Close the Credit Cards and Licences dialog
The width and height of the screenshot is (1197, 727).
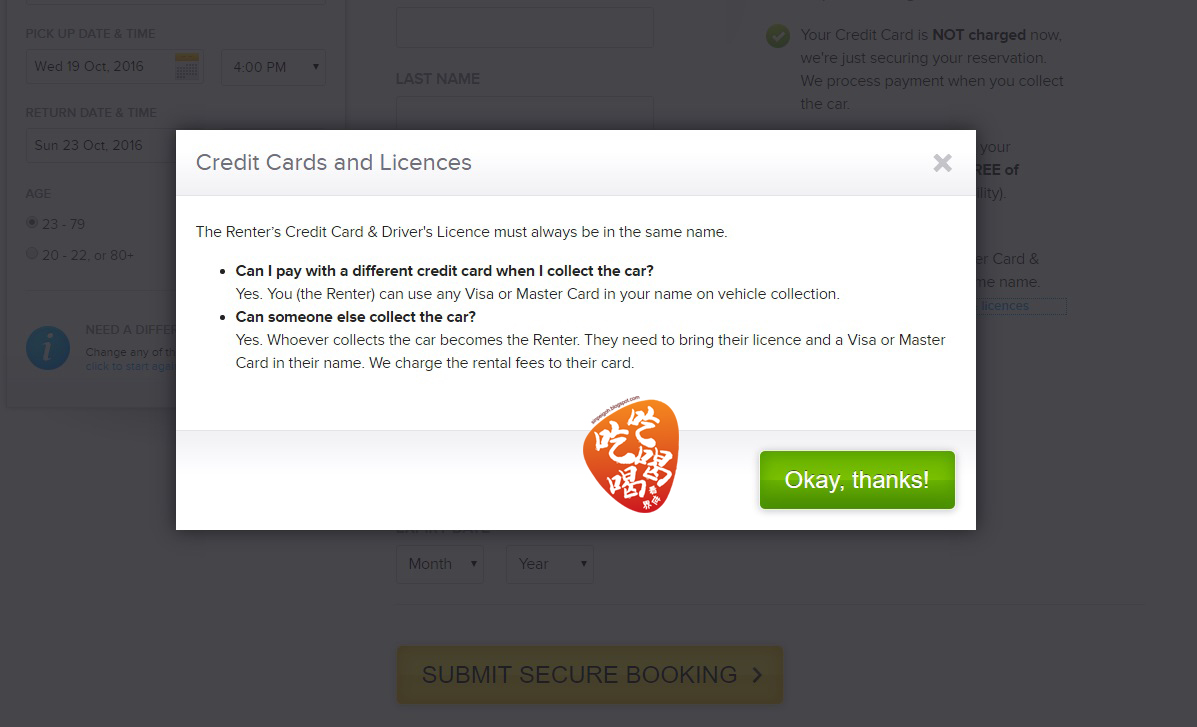[942, 163]
